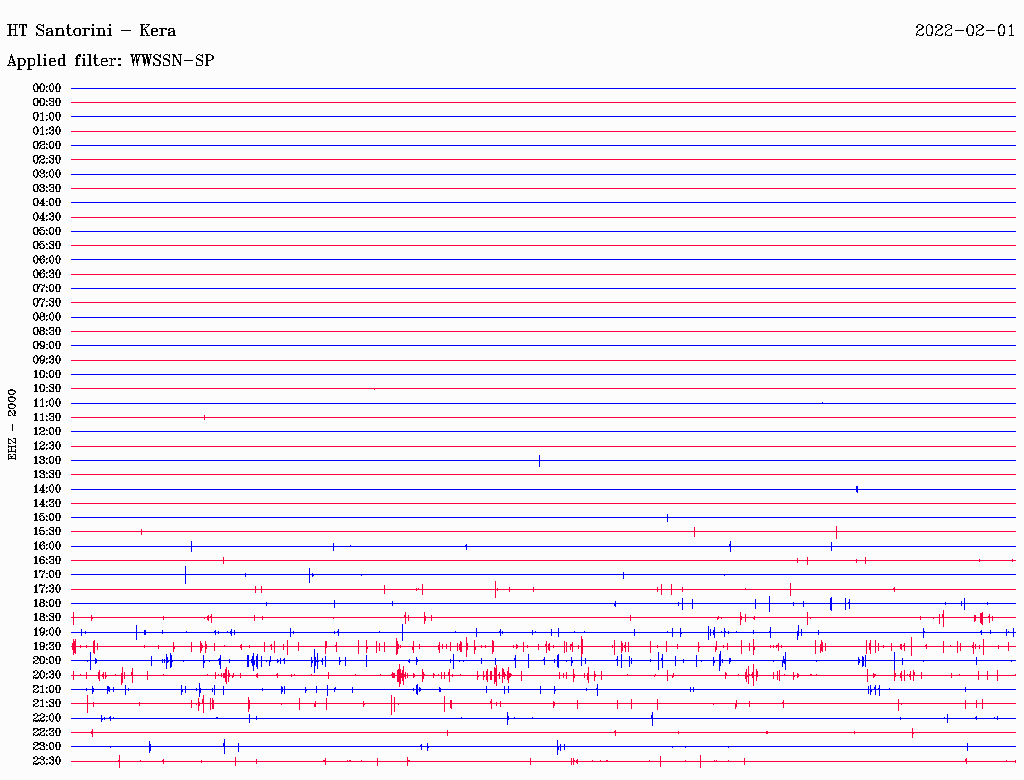The width and height of the screenshot is (1024, 780).
Task: Select the 23:30 time label
Action: 47,761
